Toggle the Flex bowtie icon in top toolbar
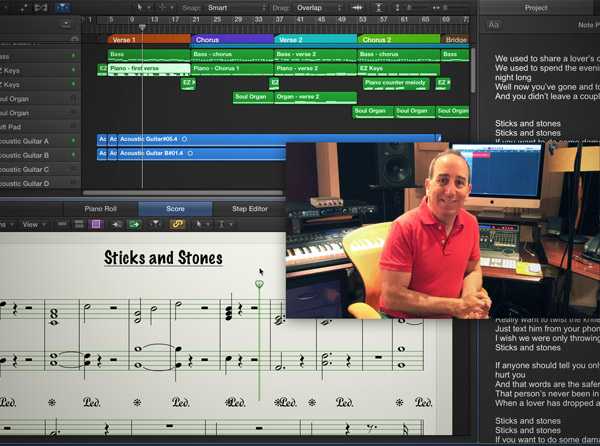 click(x=41, y=7)
